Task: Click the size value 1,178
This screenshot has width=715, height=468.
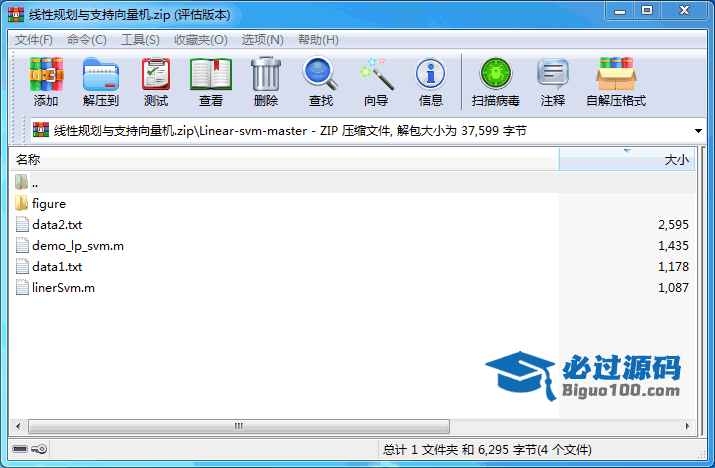Action: pos(673,266)
